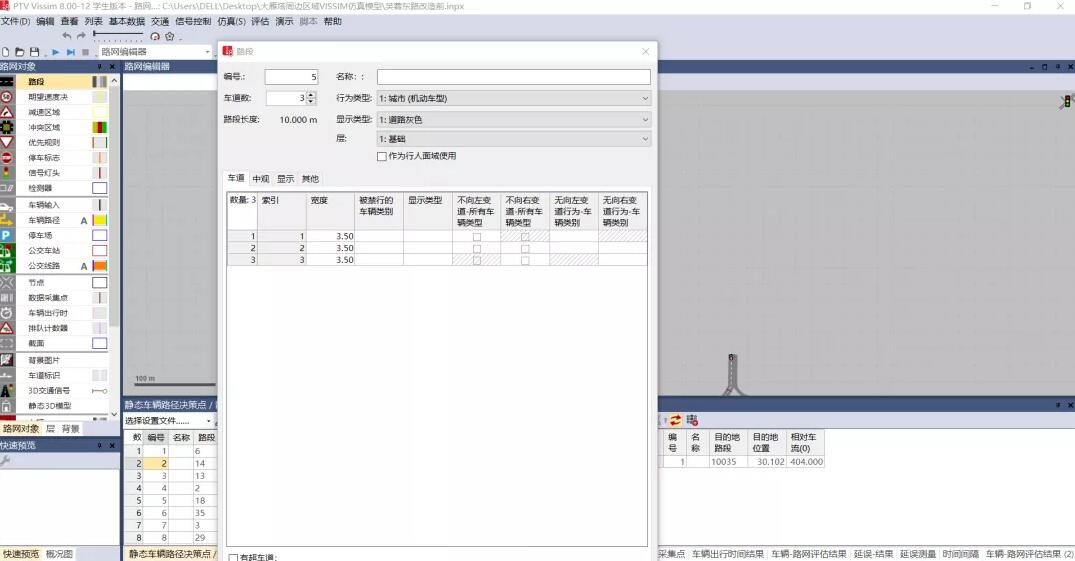Select the 优先规则 yield triangle icon
Viewport: 1075px width, 561px height.
7,142
